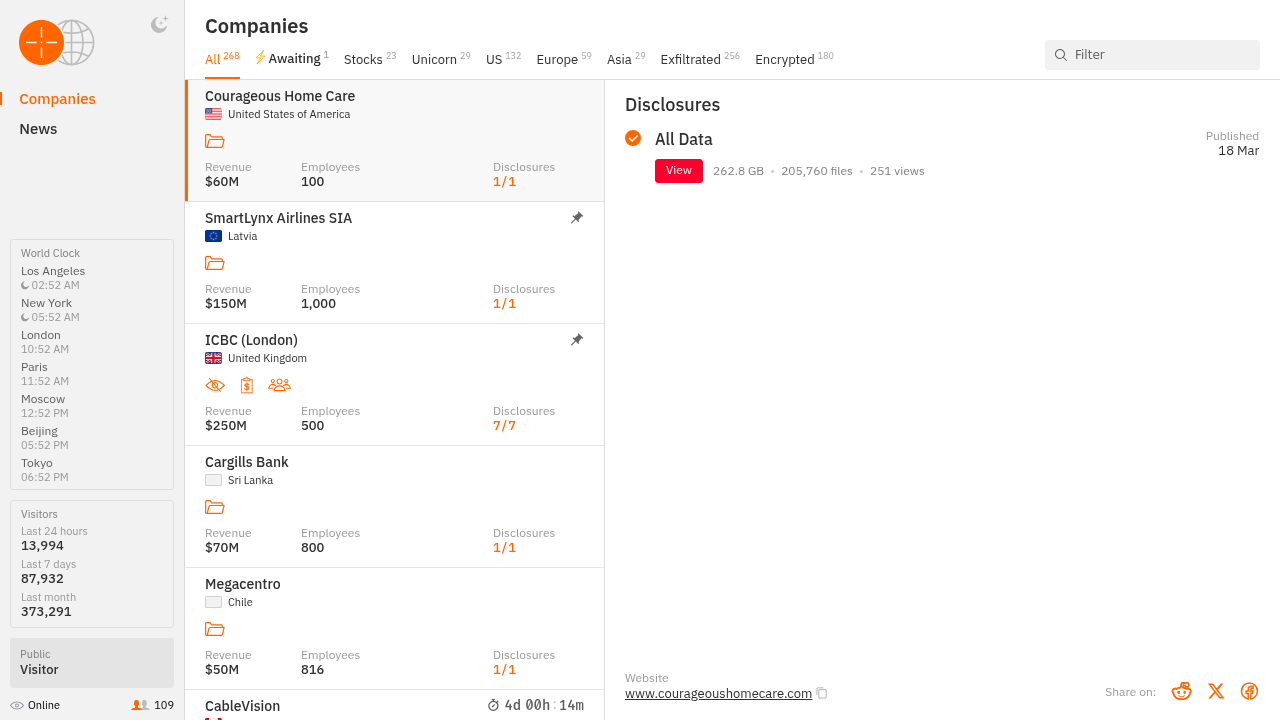Image resolution: width=1280 pixels, height=720 pixels.
Task: Open www.courageoushomecare.com link
Action: pyautogui.click(x=718, y=693)
